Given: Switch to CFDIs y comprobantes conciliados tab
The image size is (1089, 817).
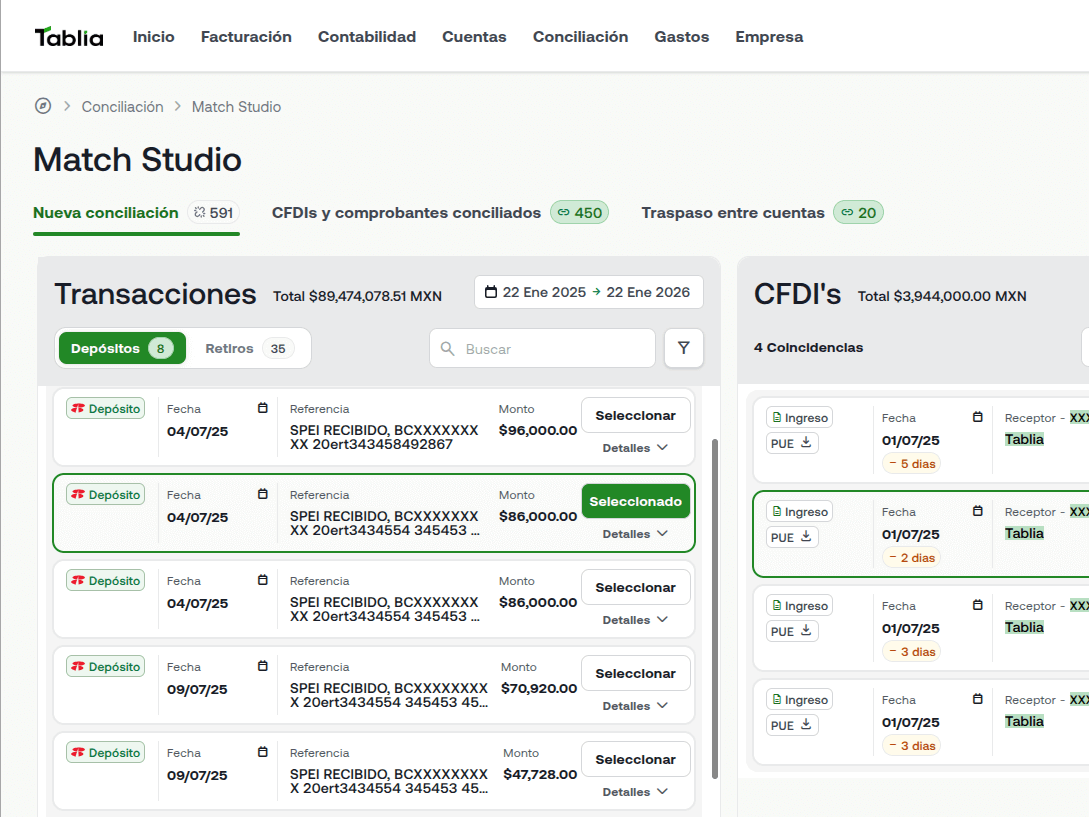Looking at the screenshot, I should click(405, 212).
